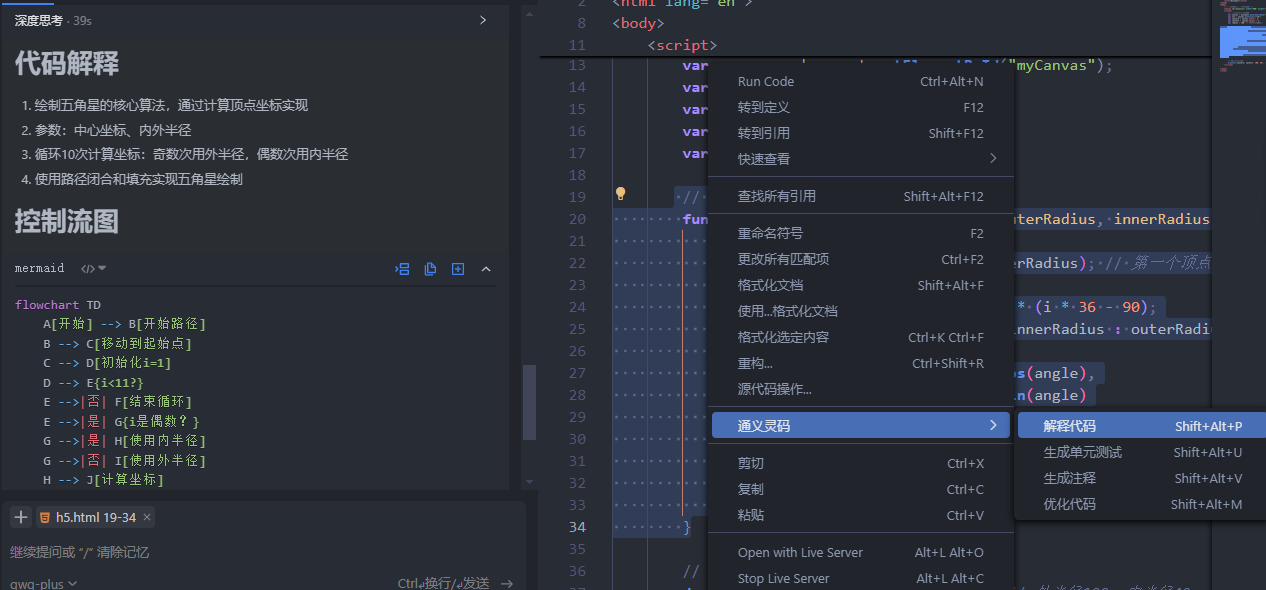Screen dimensions: 1266x590
Task: Select 粘贴 from context menu
Action: click(861, 515)
